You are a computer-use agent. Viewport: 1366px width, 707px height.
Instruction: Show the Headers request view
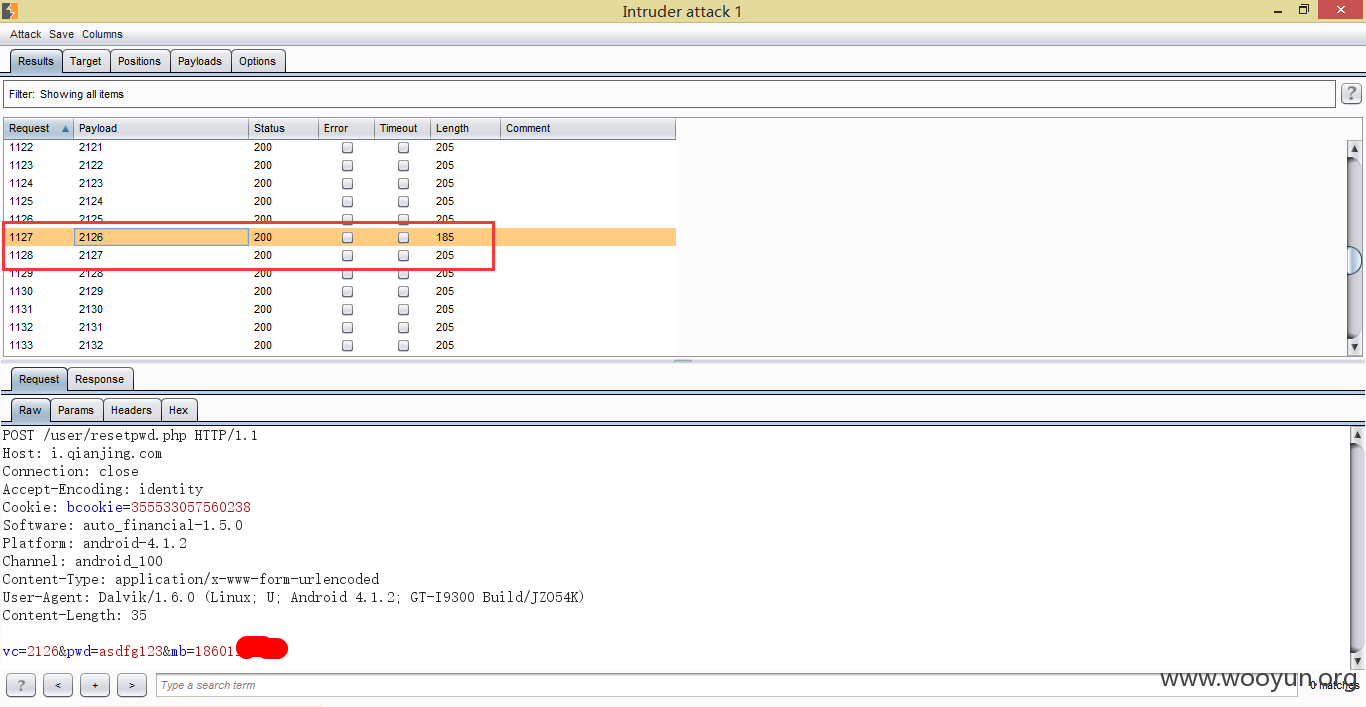[x=131, y=410]
